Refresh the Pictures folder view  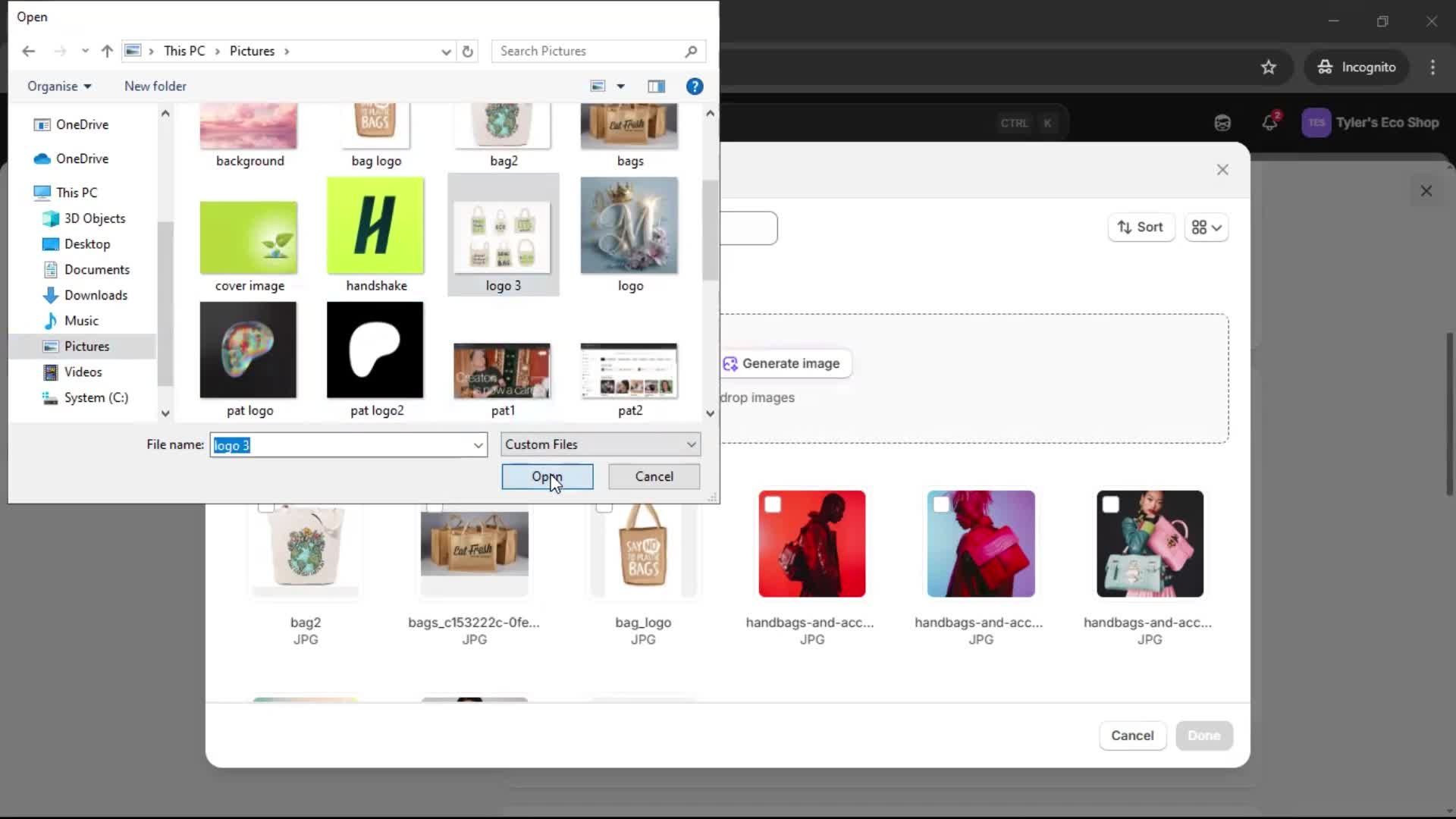(x=467, y=51)
